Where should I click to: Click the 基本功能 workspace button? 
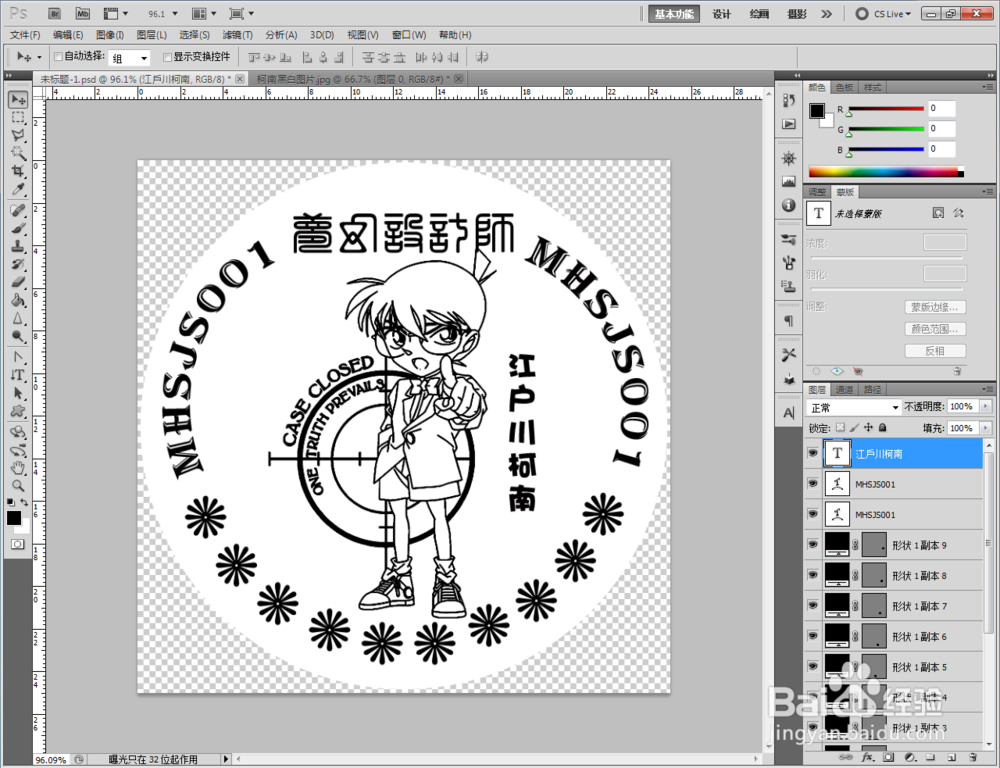coord(674,14)
